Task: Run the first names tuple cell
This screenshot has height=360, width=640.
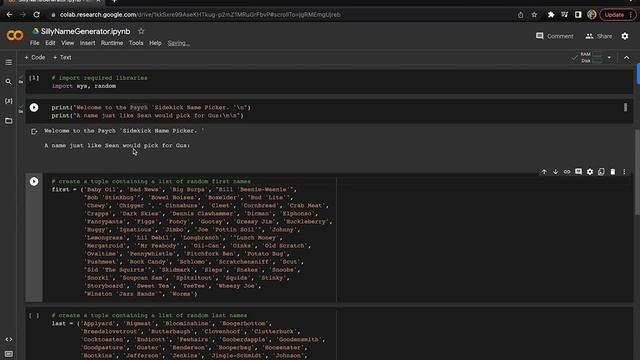Action: point(34,181)
